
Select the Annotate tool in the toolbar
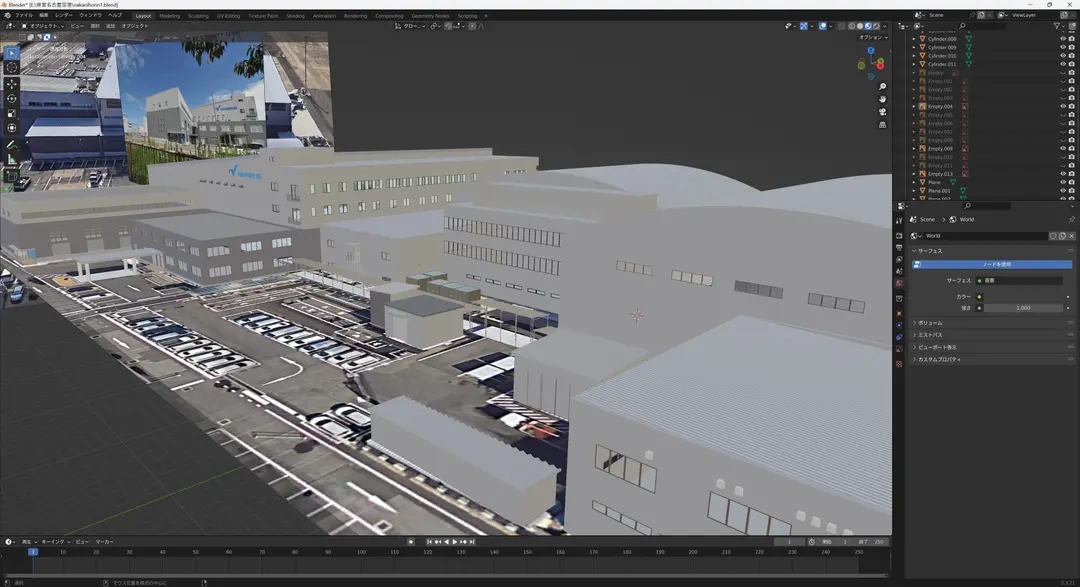point(12,145)
